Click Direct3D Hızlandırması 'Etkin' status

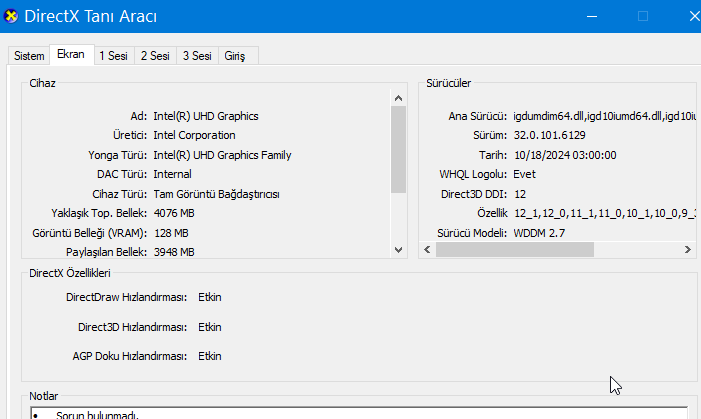(x=210, y=327)
